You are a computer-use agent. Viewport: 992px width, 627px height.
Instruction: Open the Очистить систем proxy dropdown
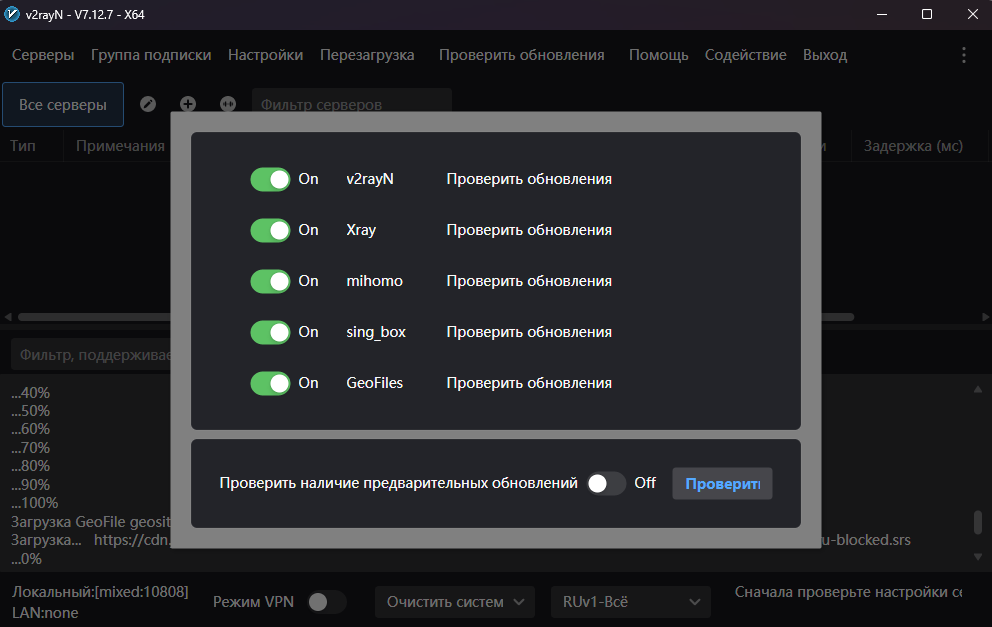tap(455, 602)
